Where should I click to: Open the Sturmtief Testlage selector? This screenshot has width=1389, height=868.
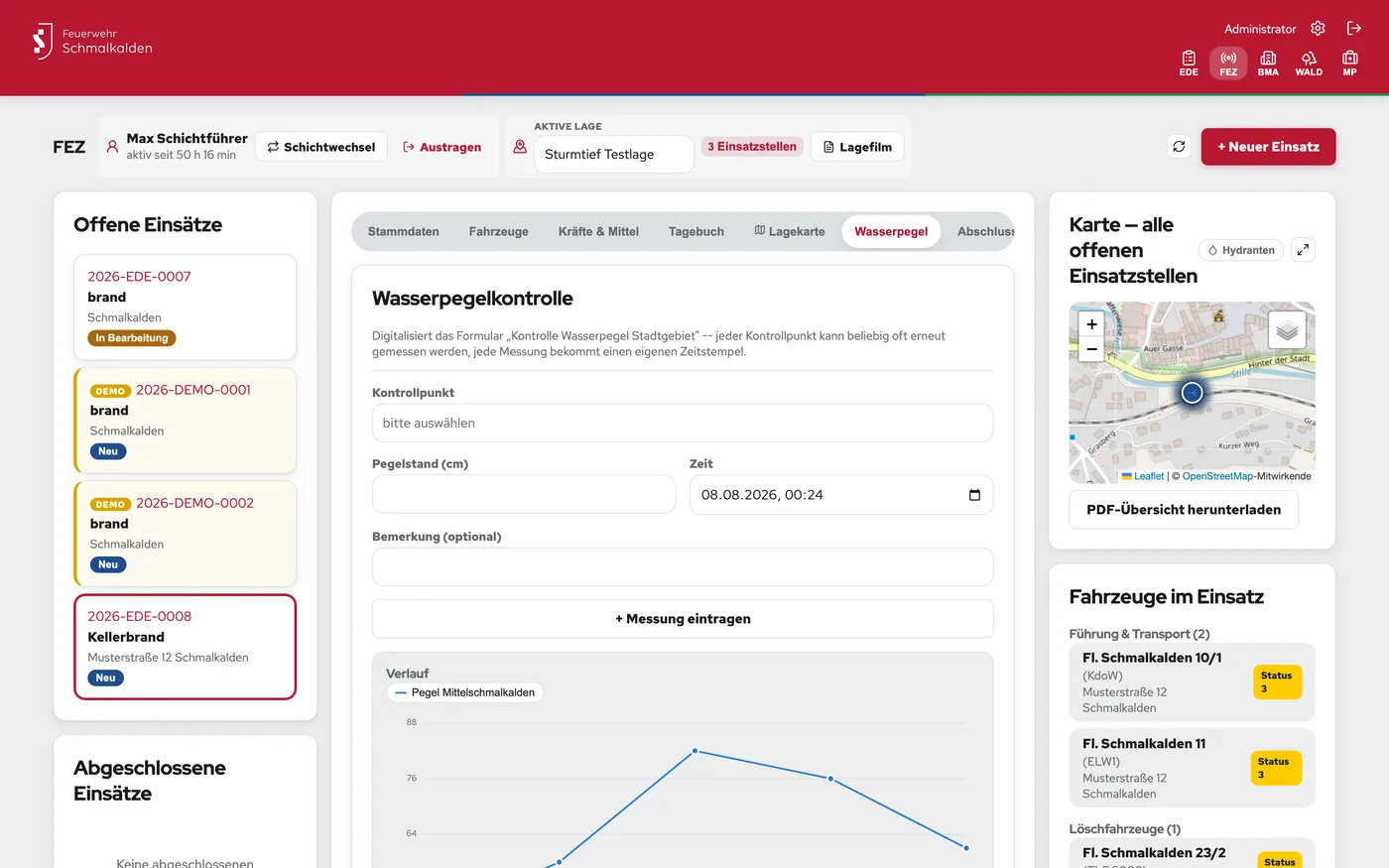tap(613, 154)
